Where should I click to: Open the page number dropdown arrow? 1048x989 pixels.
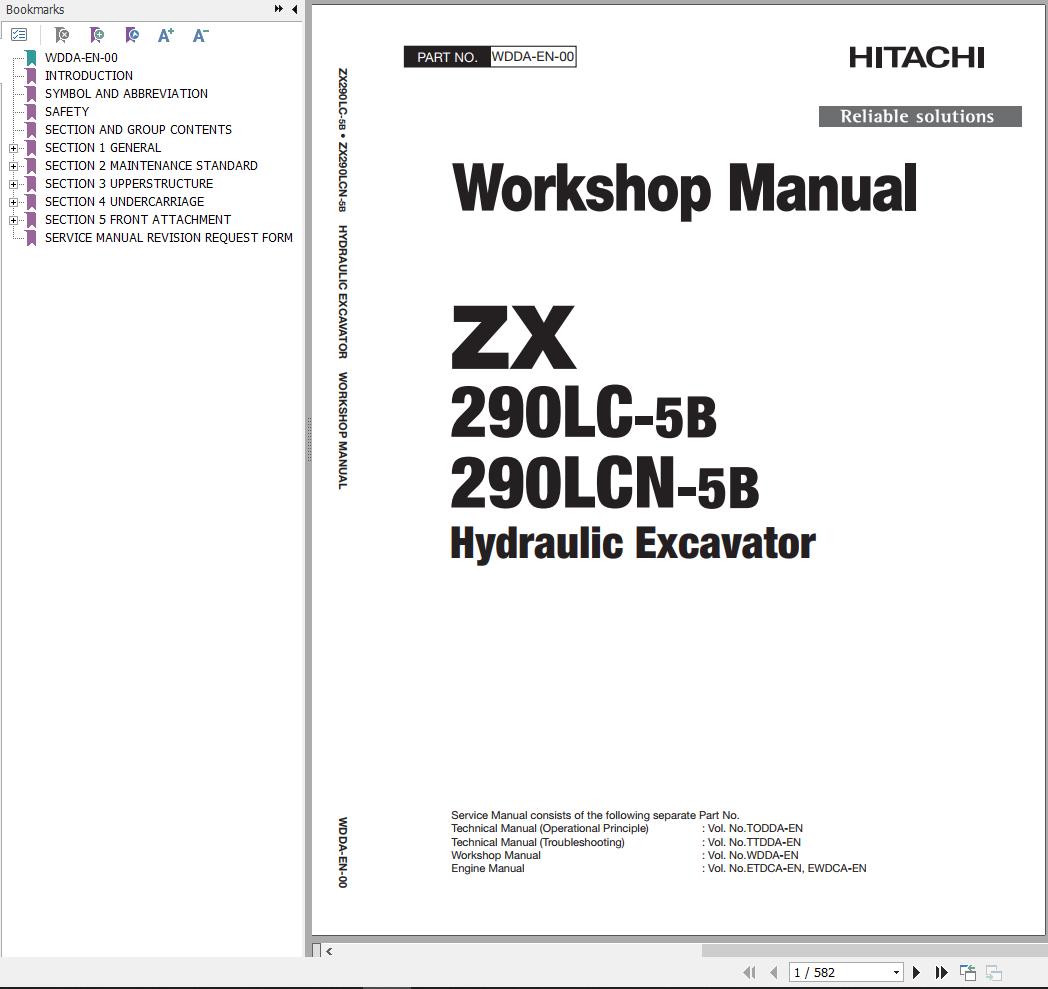pos(896,972)
